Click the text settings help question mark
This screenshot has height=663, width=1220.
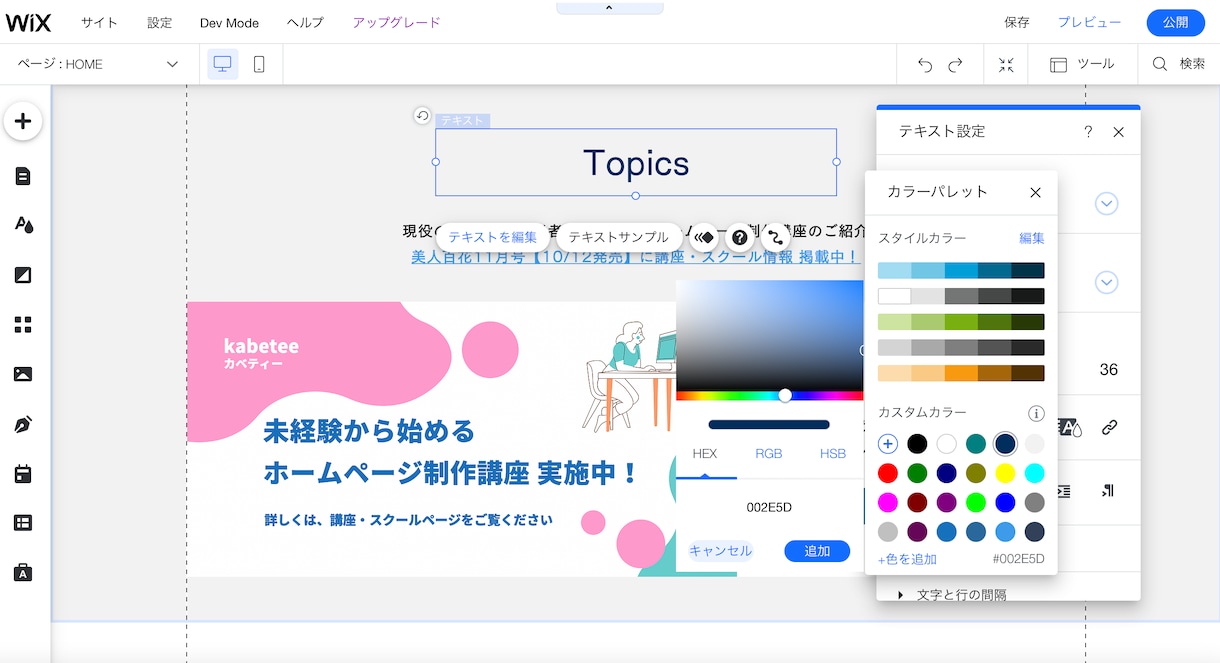pos(1088,132)
